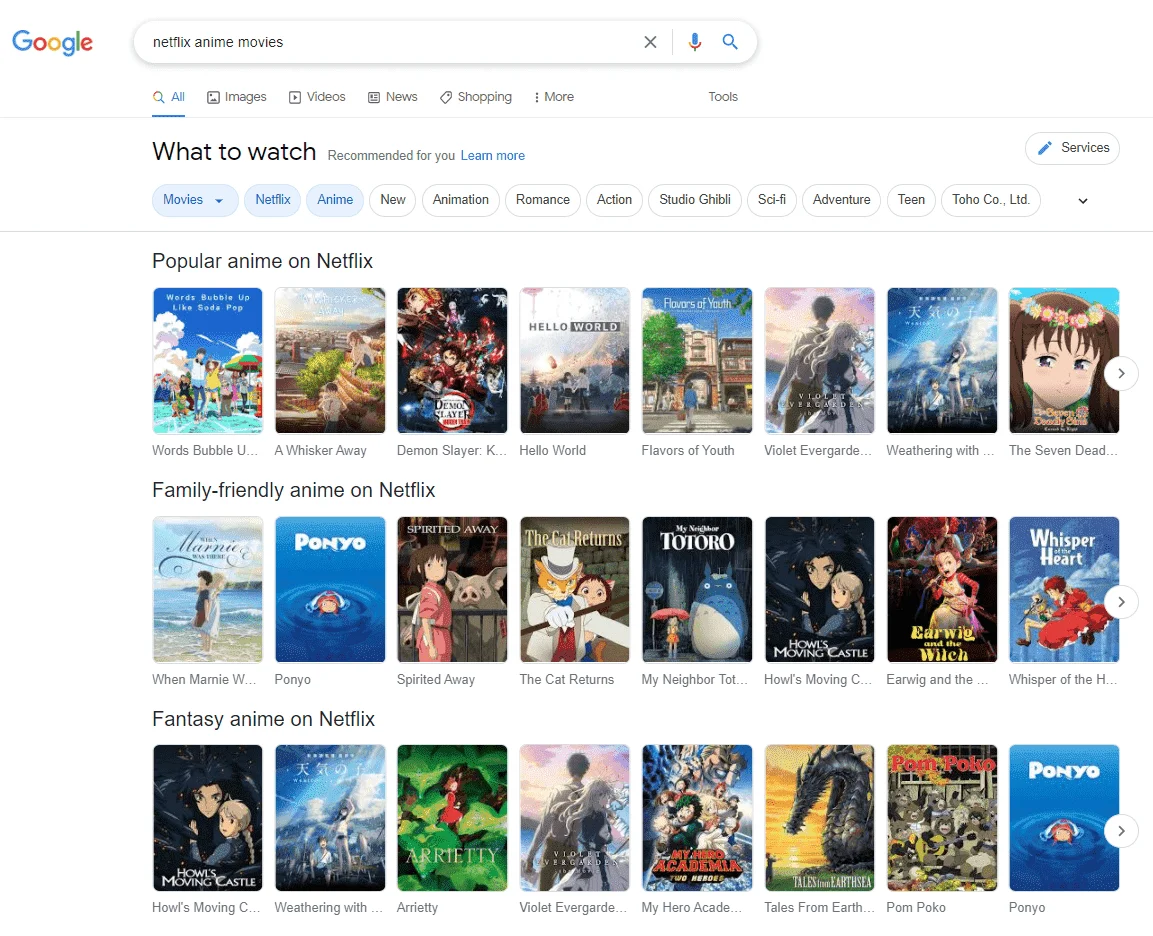Screen dimensions: 1153x936
Task: Click the A Whisker Away title text
Action: 321,451
